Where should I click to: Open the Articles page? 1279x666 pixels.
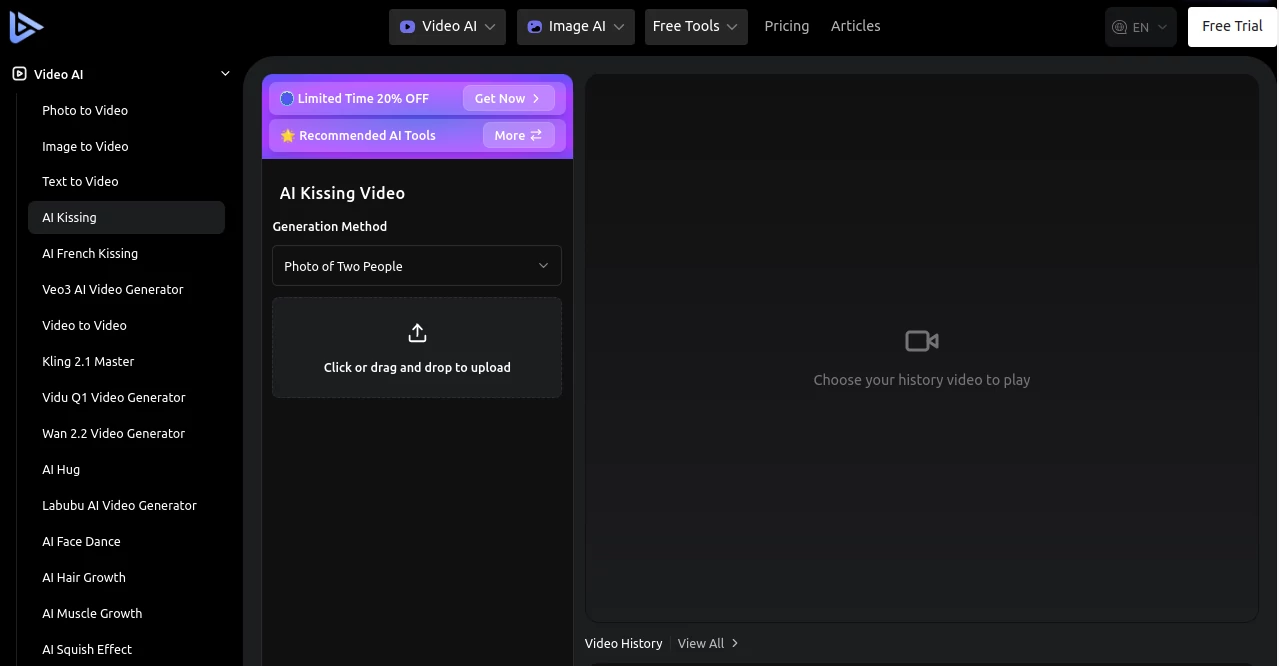pyautogui.click(x=855, y=26)
